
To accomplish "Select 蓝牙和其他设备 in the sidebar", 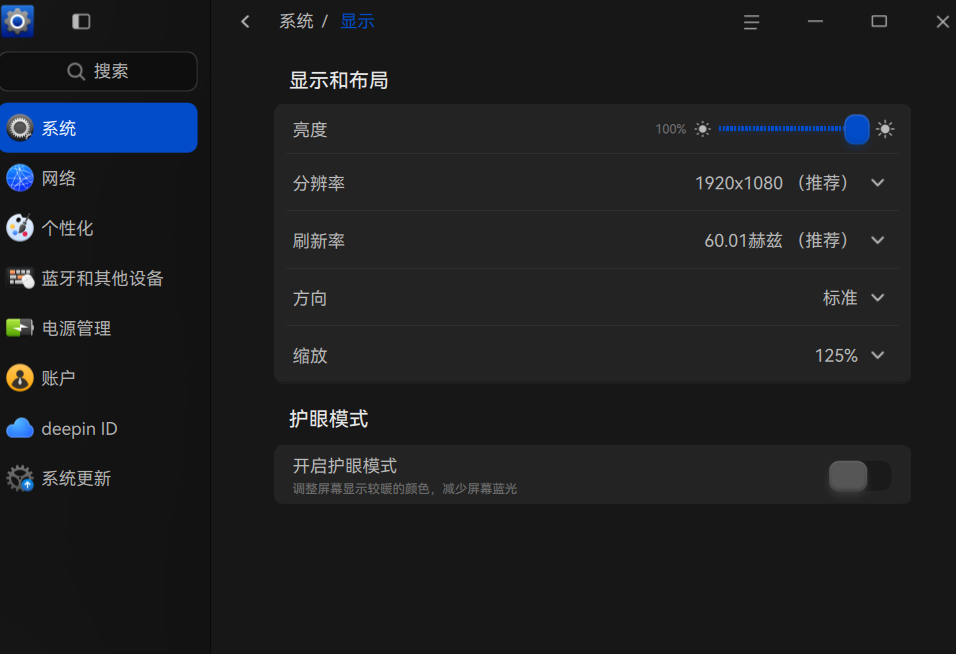I will pyautogui.click(x=99, y=278).
